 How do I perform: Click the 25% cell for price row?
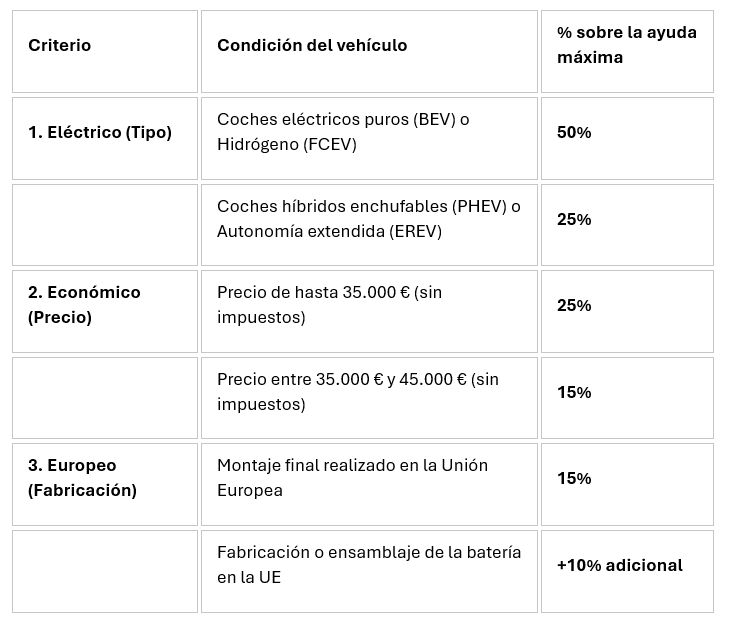(x=627, y=311)
